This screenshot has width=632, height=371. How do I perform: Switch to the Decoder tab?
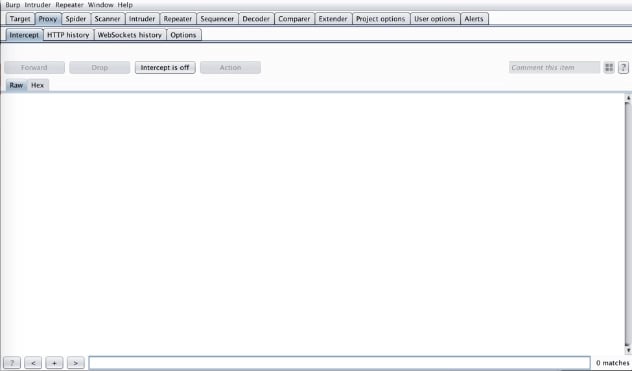coord(256,19)
